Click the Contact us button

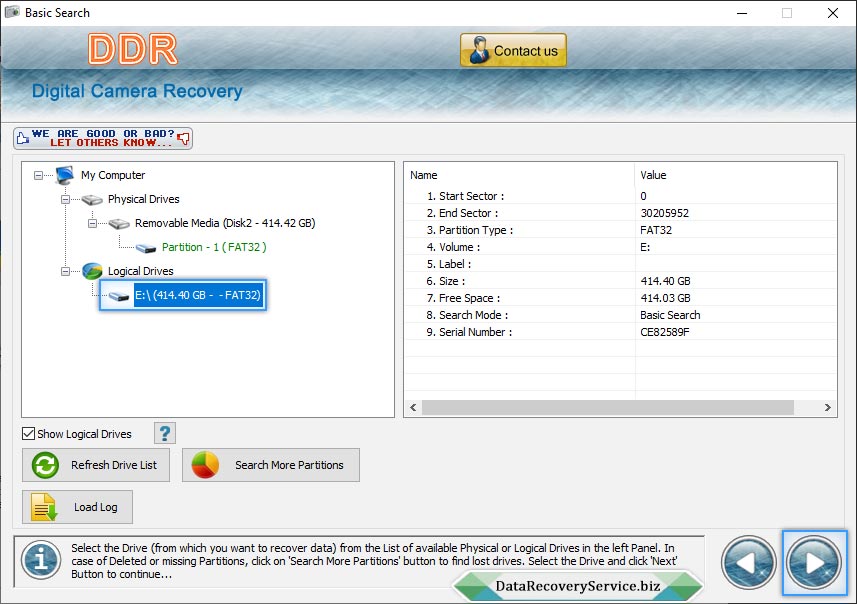tap(513, 50)
